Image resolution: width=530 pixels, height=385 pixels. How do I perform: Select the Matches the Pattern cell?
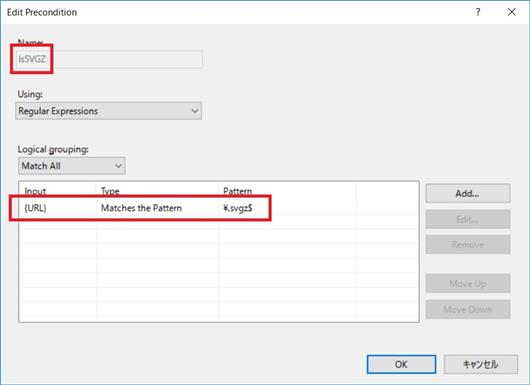pos(141,208)
